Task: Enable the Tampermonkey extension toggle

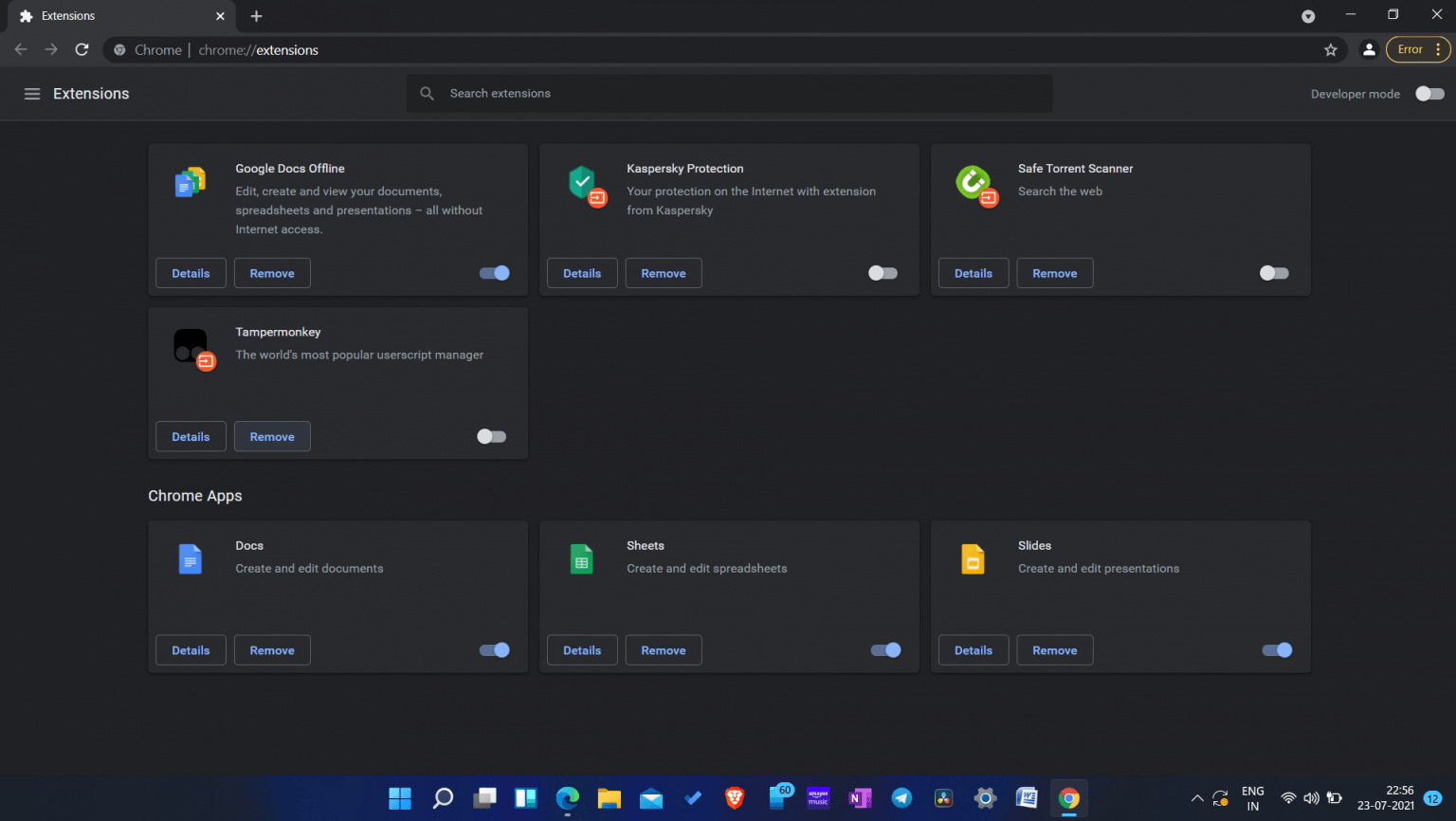Action: click(491, 436)
